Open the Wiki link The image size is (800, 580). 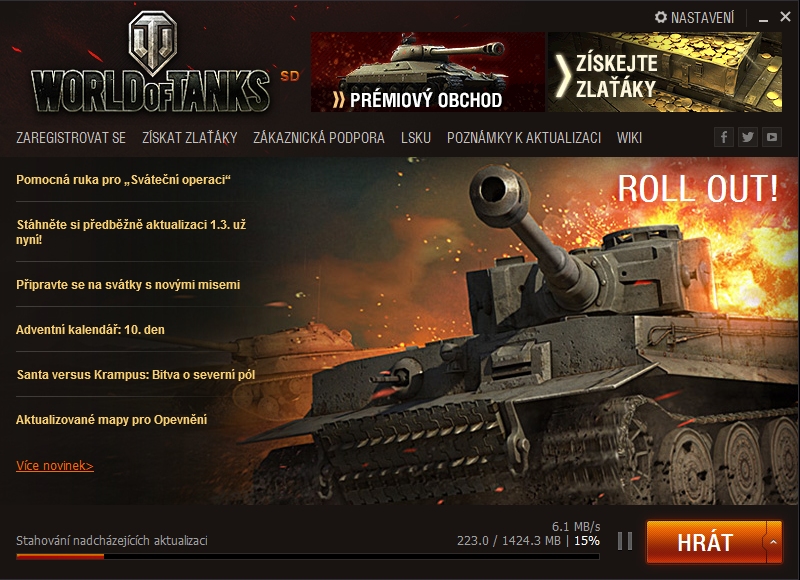pos(629,138)
